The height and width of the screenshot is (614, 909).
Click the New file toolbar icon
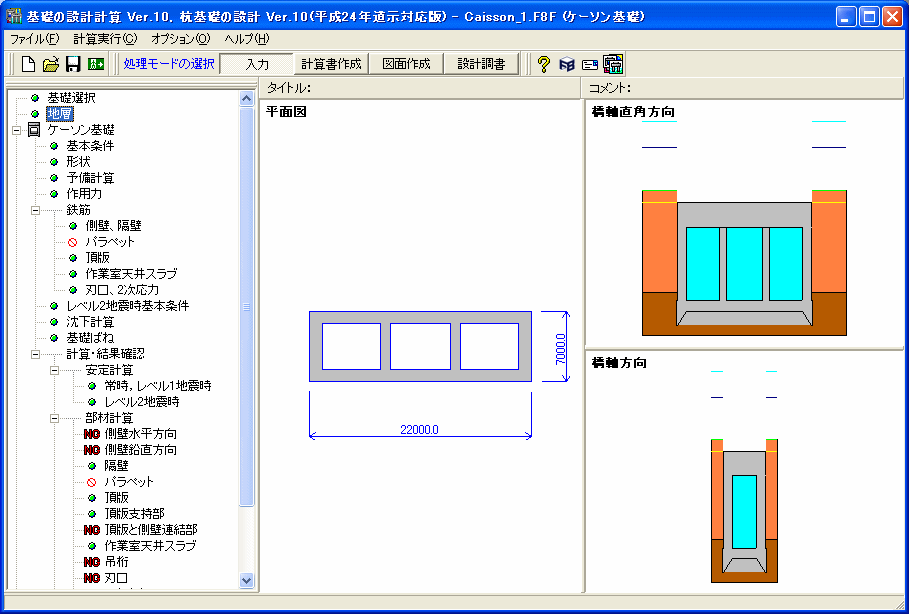[28, 64]
